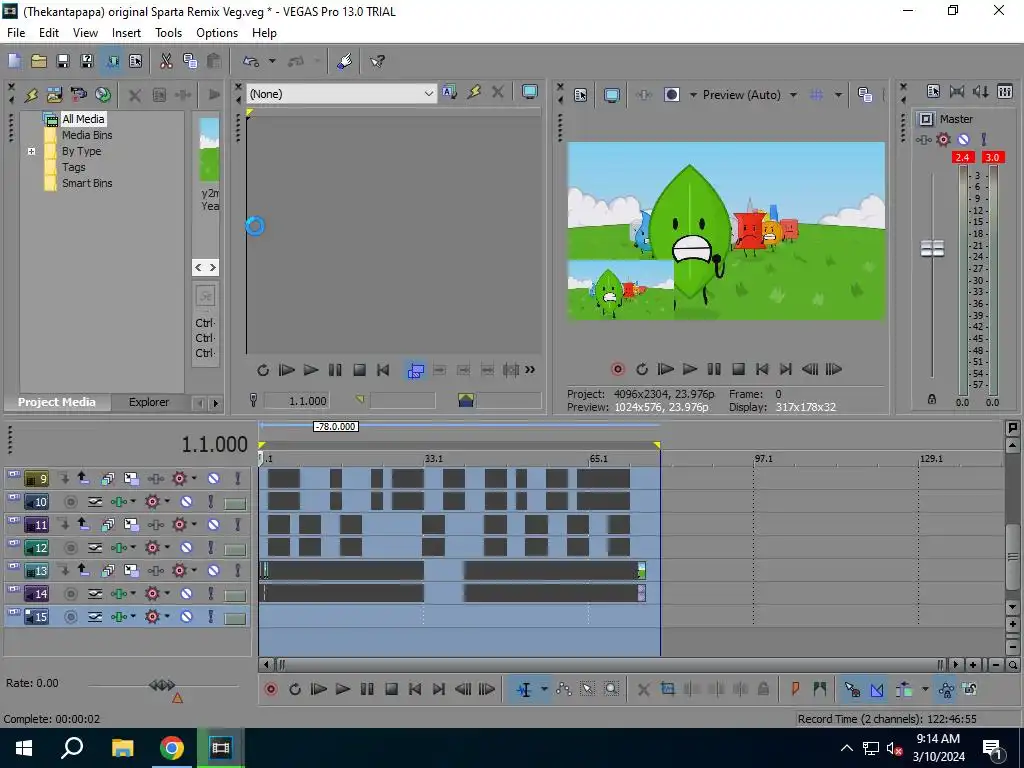This screenshot has width=1024, height=768.
Task: Insert a marker with the orange flag icon
Action: click(795, 689)
